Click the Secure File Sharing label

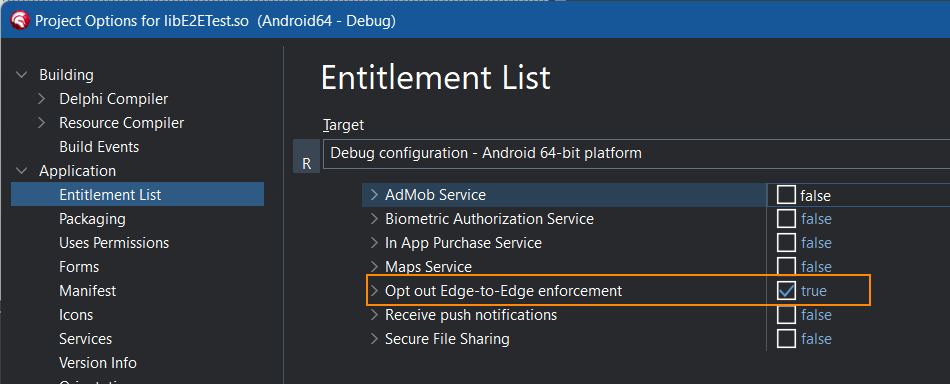coord(447,339)
